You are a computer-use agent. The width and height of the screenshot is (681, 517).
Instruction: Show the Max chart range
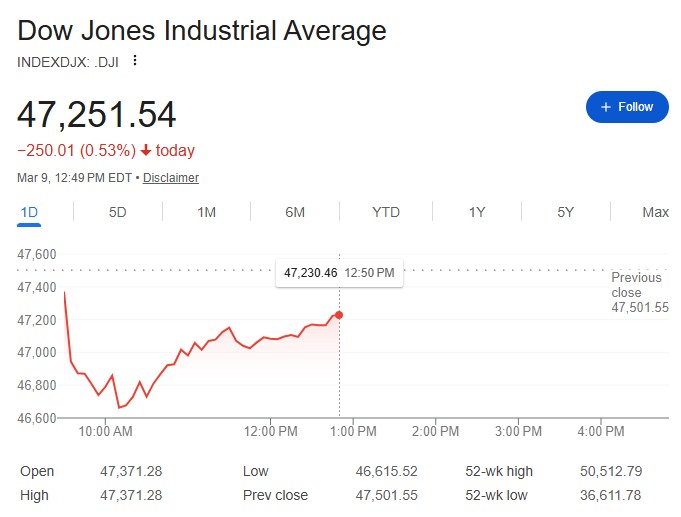(x=655, y=212)
